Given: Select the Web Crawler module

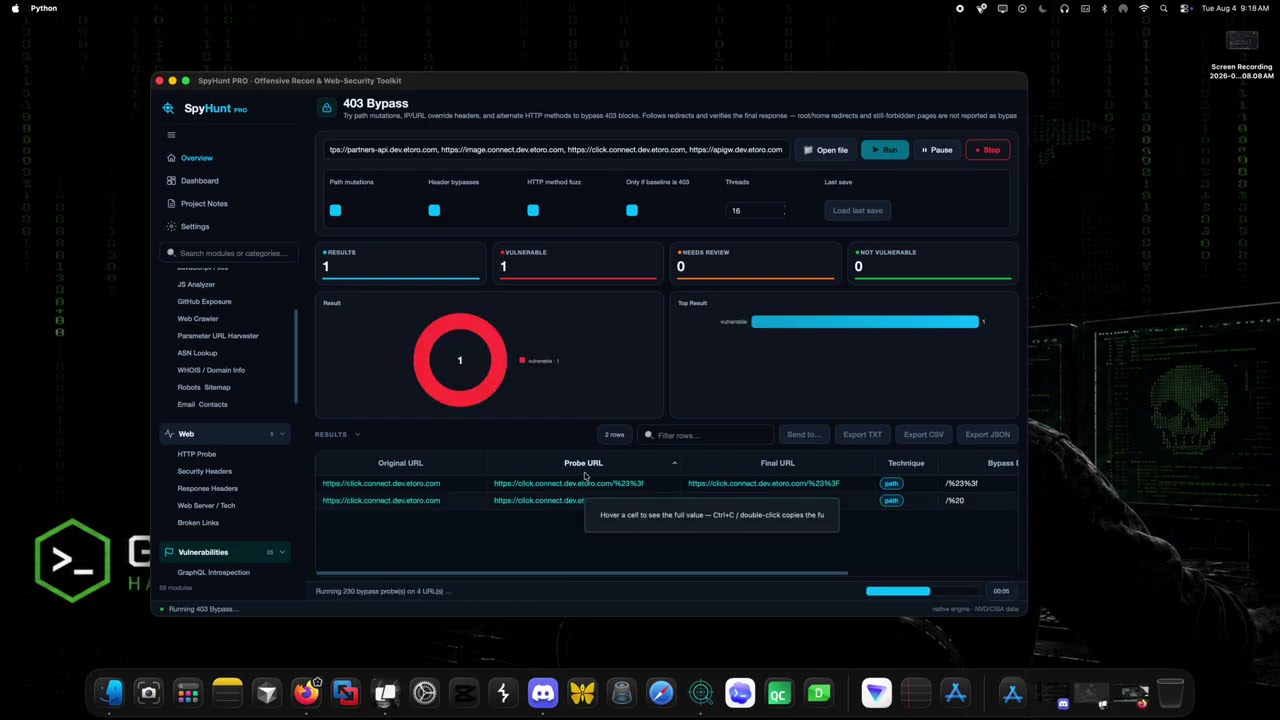Looking at the screenshot, I should pos(198,318).
